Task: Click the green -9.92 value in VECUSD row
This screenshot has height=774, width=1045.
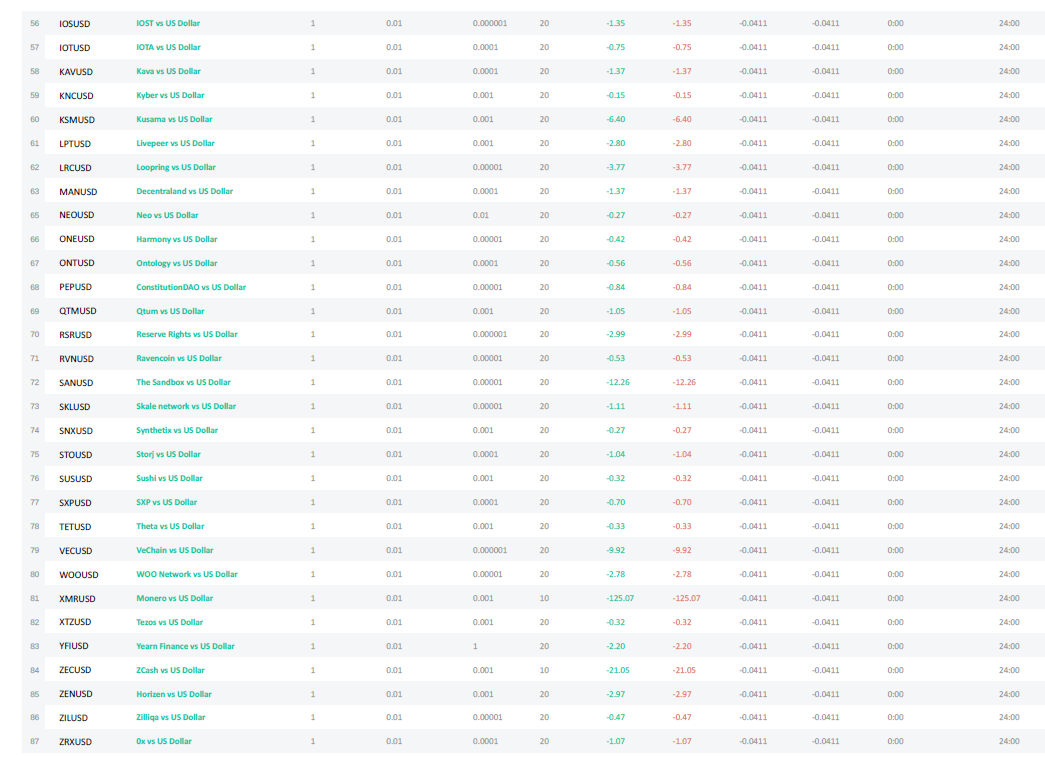Action: [x=616, y=551]
